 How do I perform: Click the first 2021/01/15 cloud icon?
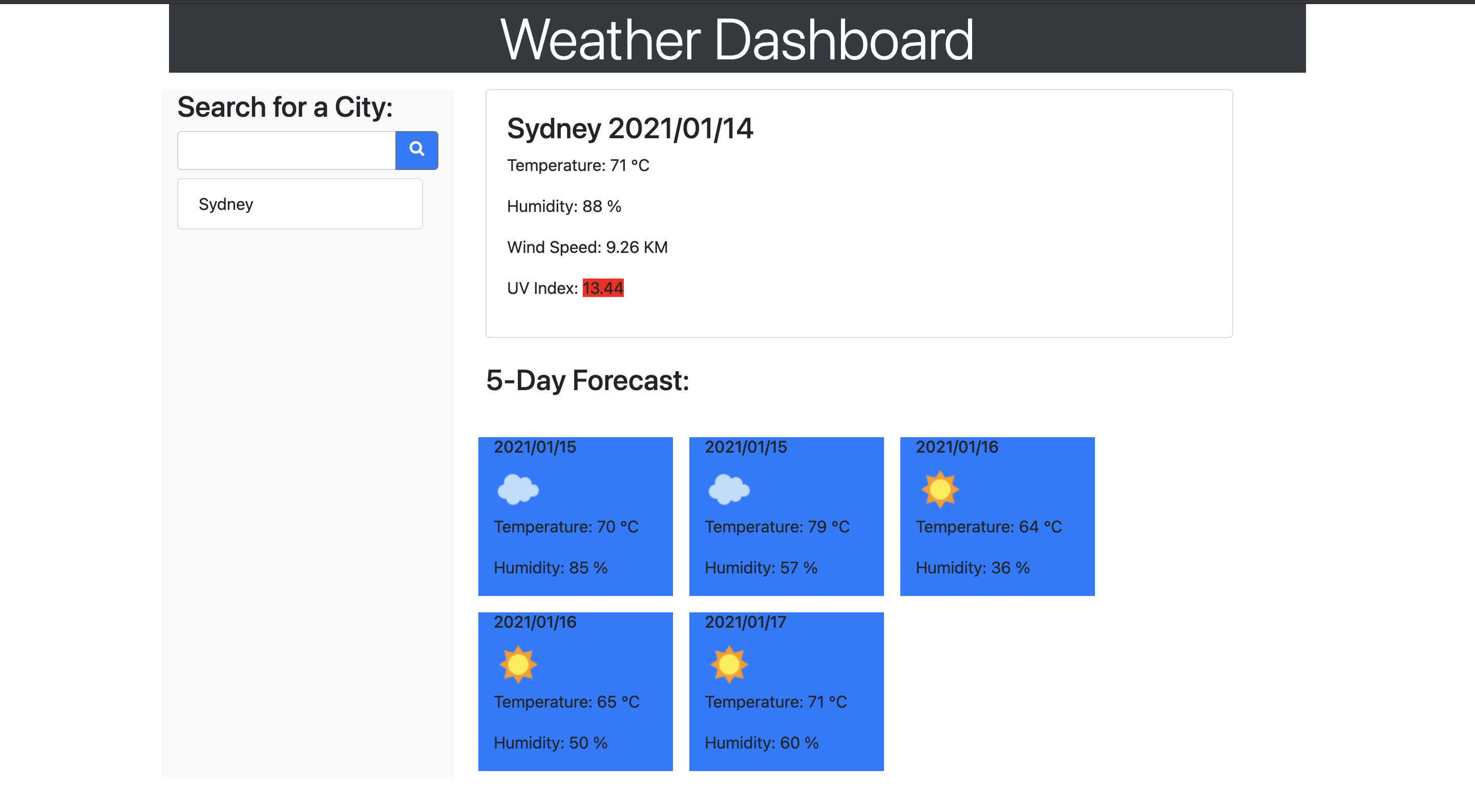[x=518, y=489]
